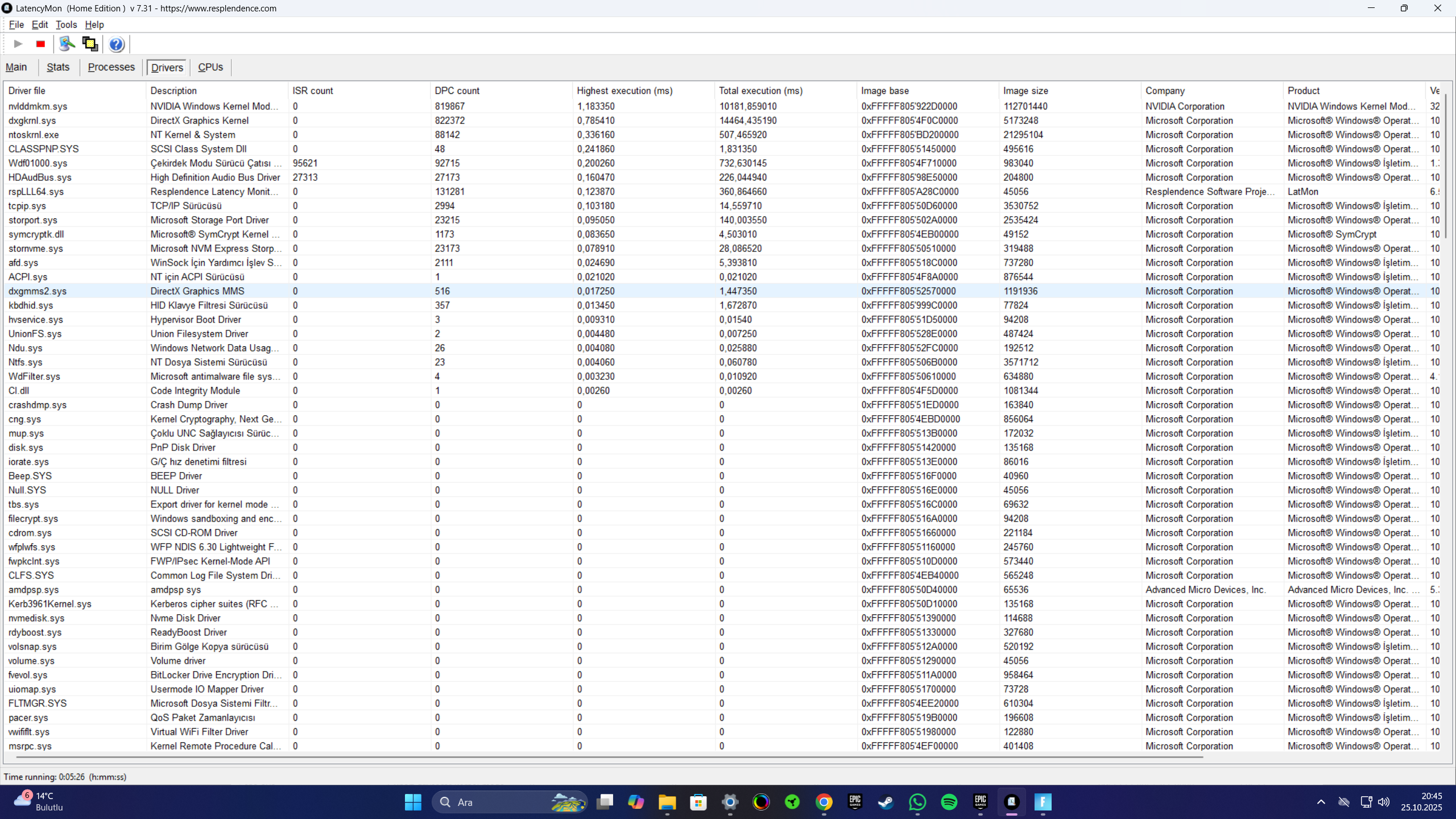
Task: Open Windows Settings from the taskbar
Action: (x=730, y=802)
